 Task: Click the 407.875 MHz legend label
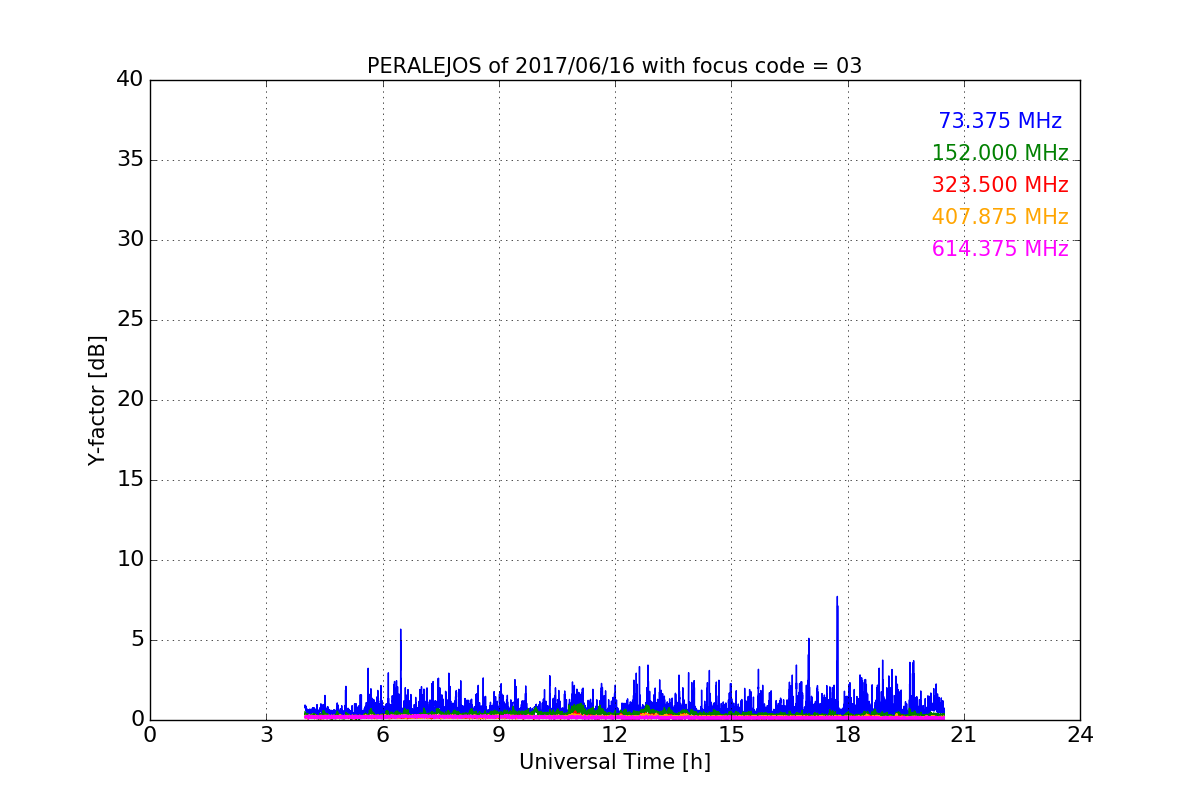[1000, 217]
